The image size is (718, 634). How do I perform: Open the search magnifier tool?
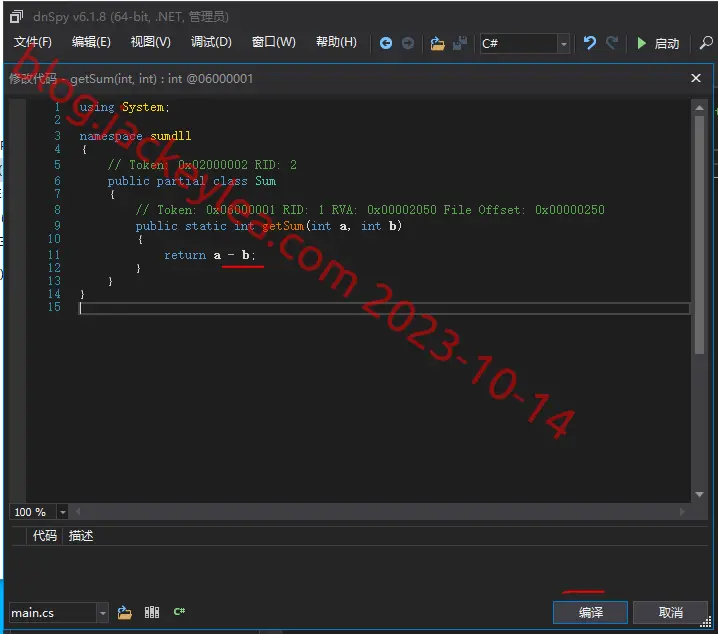[x=706, y=43]
